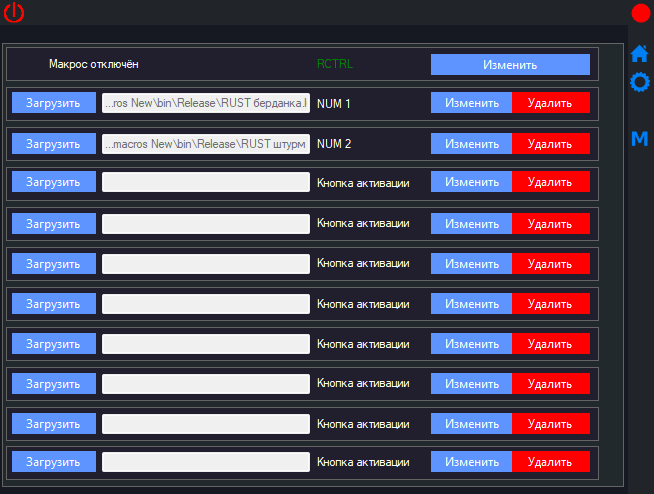Image resolution: width=654 pixels, height=494 pixels.
Task: Load a macro into the fourth slot
Action: tap(54, 224)
